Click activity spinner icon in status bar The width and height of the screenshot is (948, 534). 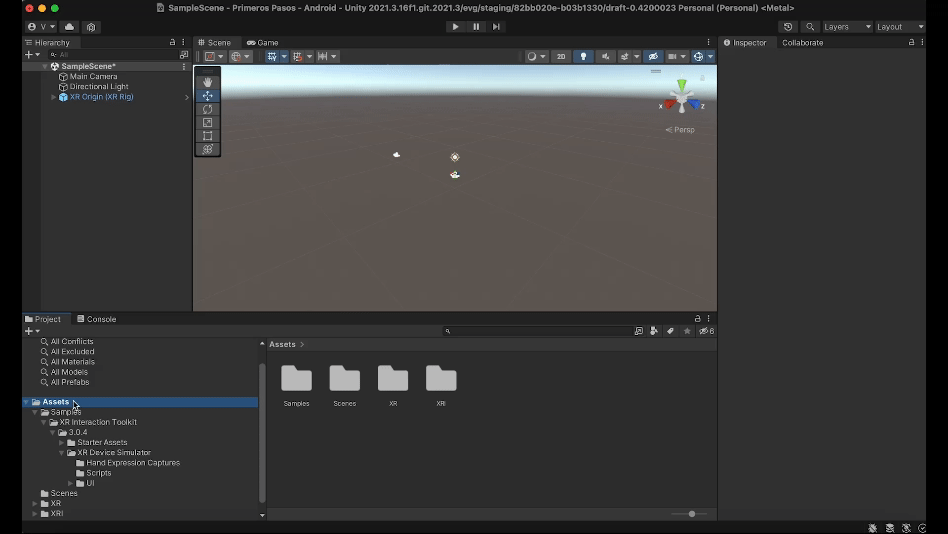tap(921, 528)
